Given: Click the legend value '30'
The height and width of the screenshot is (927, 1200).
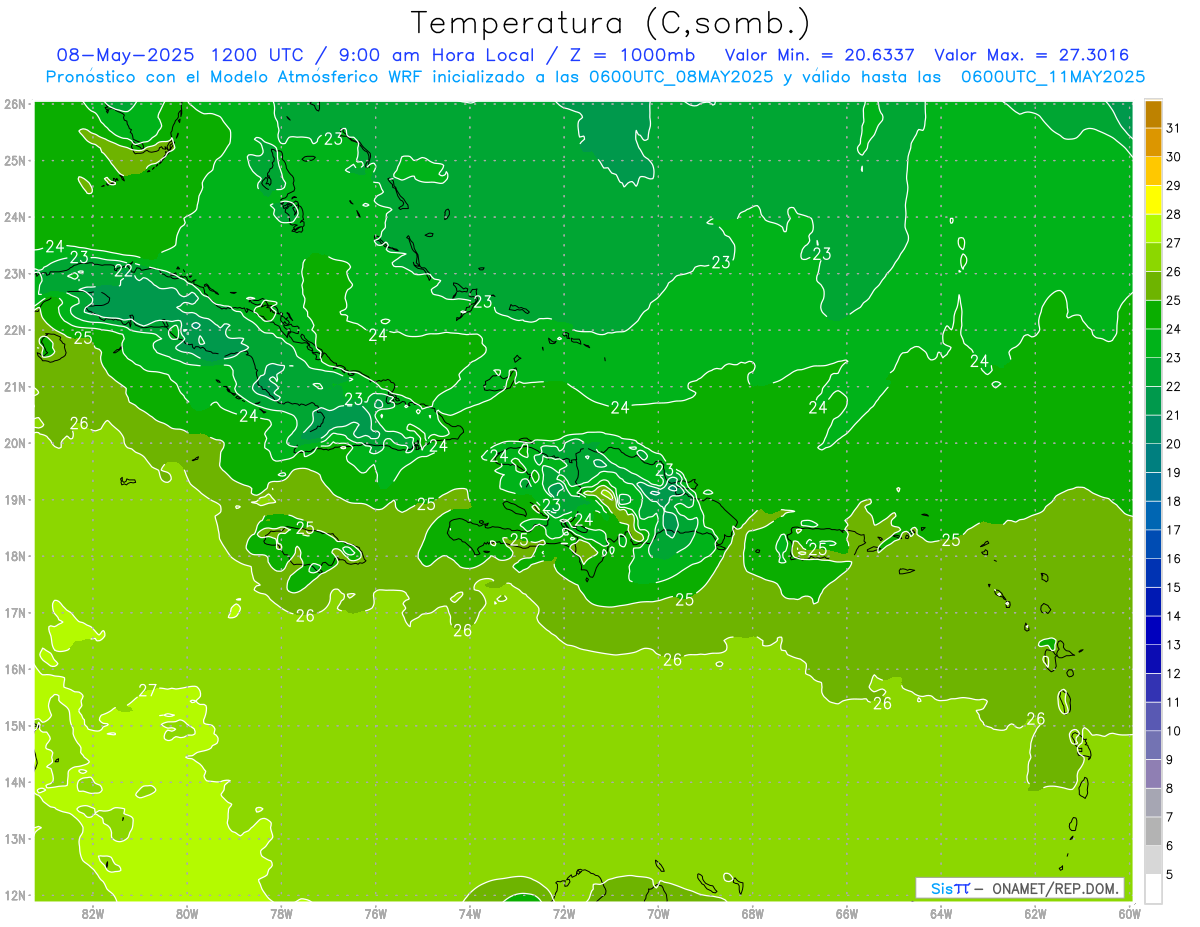Looking at the screenshot, I should click(1173, 157).
